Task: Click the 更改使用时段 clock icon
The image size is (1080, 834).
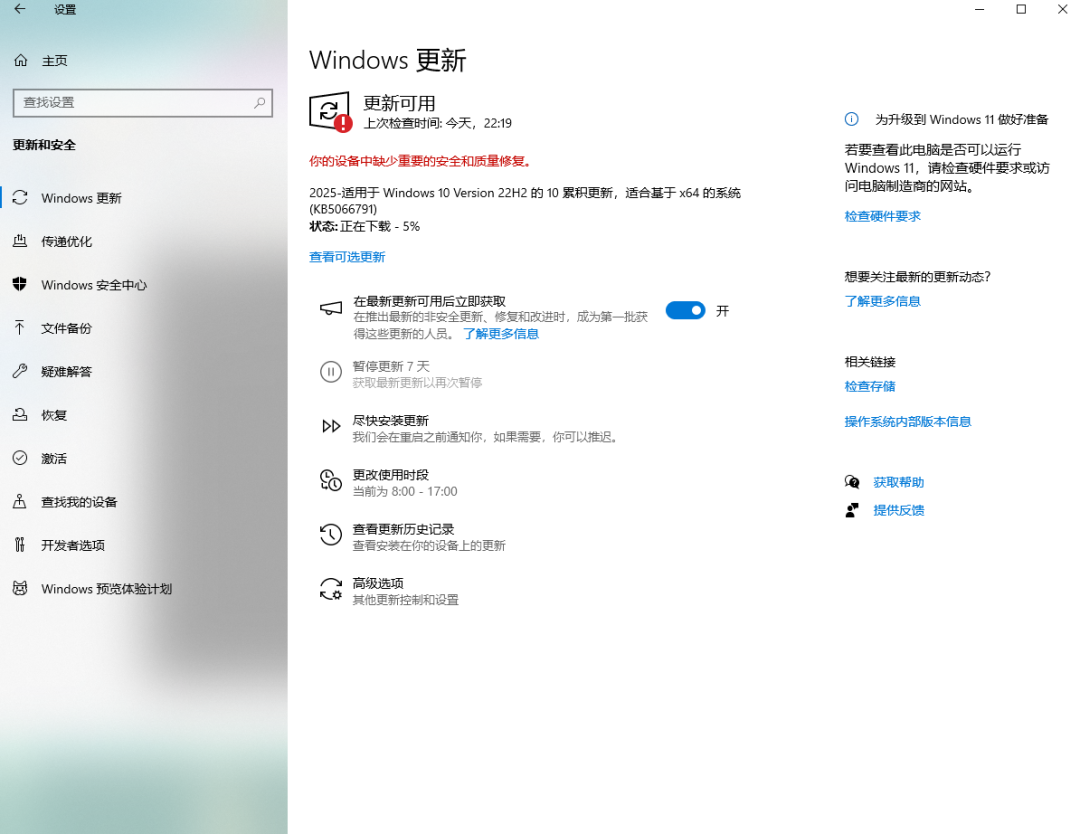Action: pos(331,481)
